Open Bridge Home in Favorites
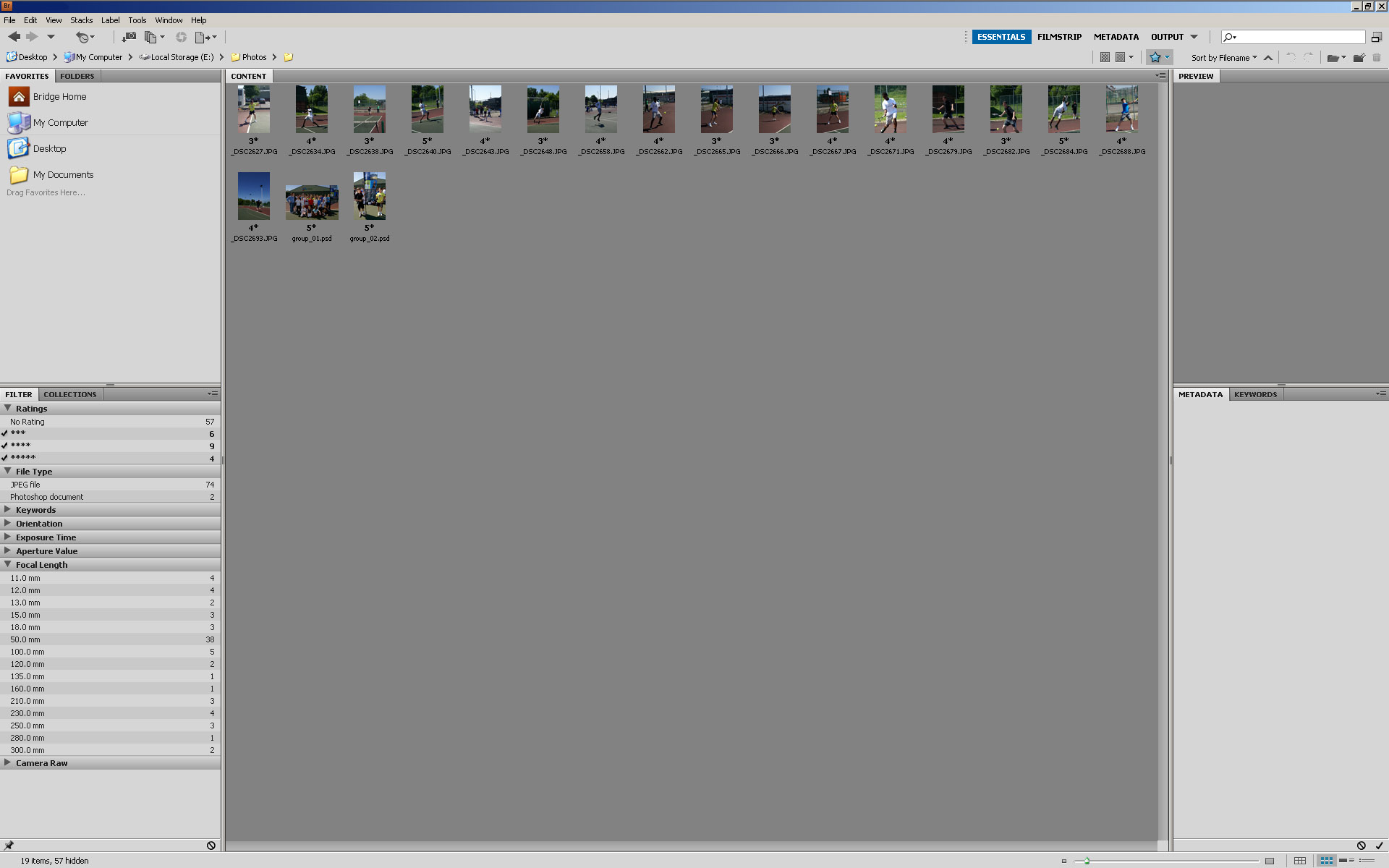 click(59, 97)
